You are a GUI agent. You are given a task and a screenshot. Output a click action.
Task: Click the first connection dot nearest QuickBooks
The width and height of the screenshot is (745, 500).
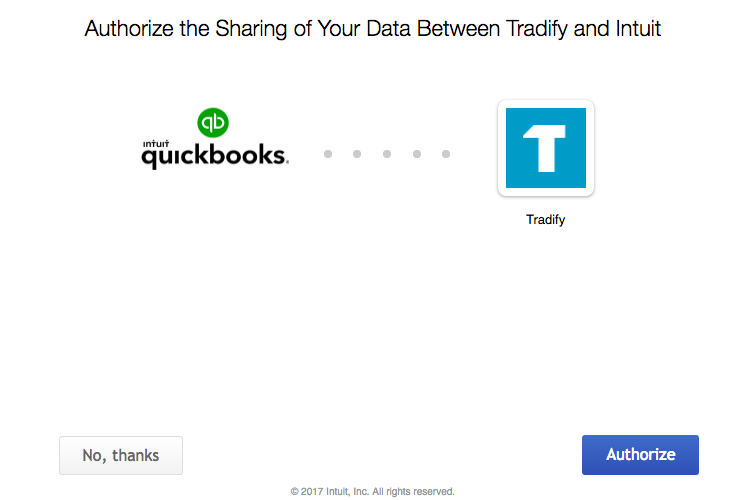(x=328, y=154)
